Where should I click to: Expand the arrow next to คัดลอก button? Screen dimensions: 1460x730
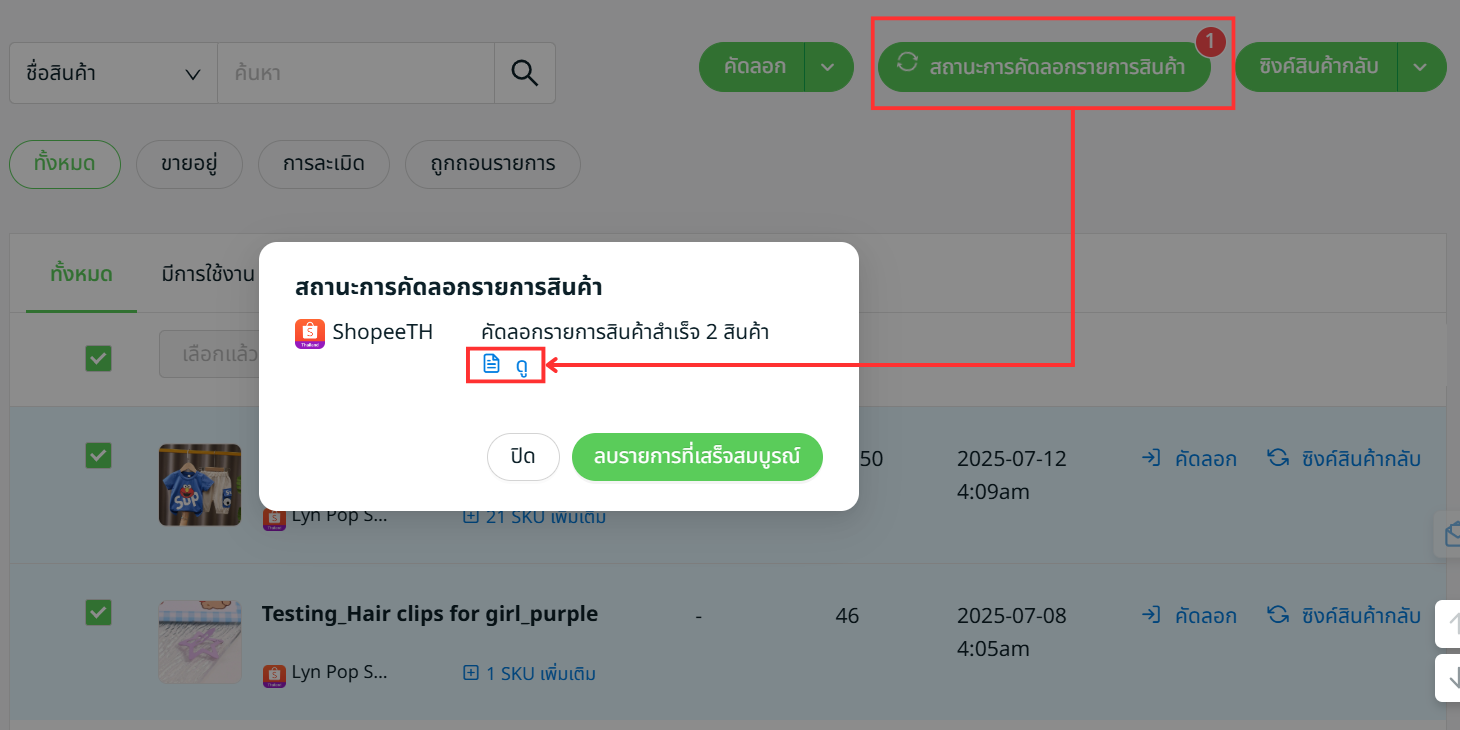point(827,67)
